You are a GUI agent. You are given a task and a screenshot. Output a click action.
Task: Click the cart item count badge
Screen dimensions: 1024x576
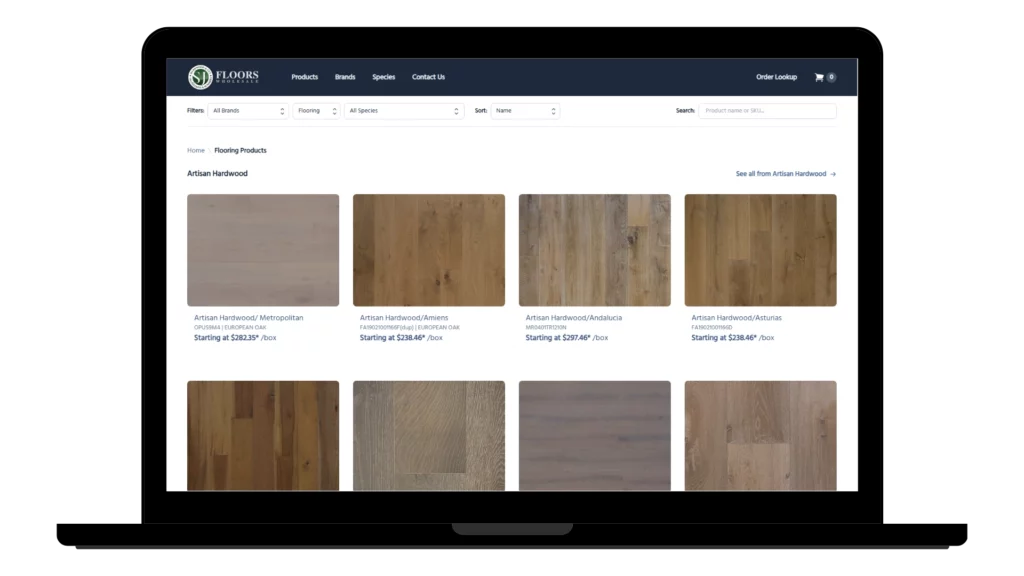click(x=831, y=77)
